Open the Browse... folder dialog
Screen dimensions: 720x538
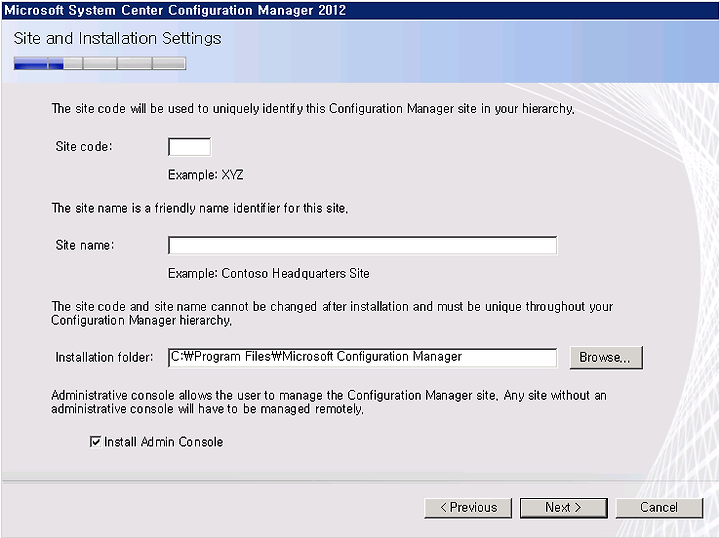[606, 357]
